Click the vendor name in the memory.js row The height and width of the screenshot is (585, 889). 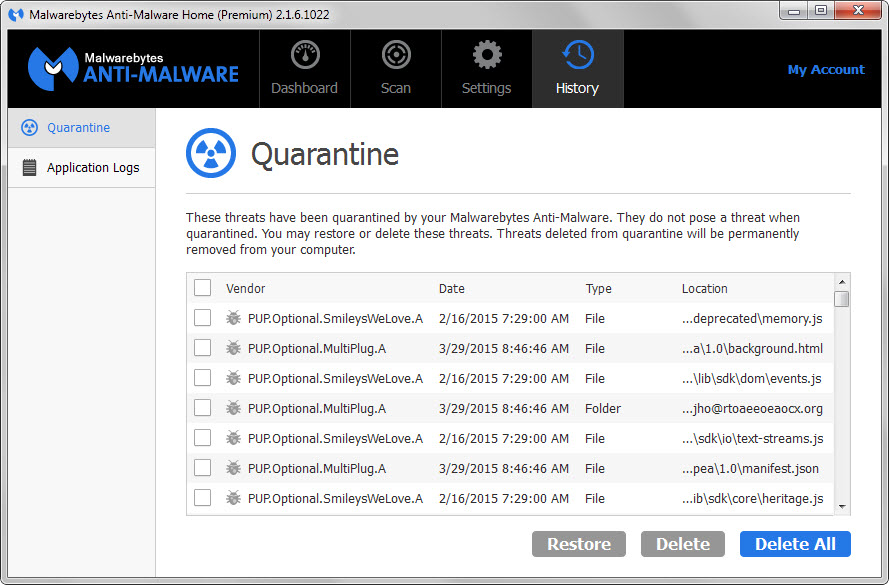336,319
